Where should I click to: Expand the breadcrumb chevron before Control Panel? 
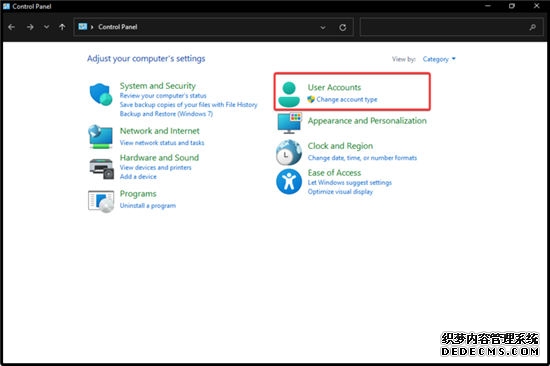92,27
